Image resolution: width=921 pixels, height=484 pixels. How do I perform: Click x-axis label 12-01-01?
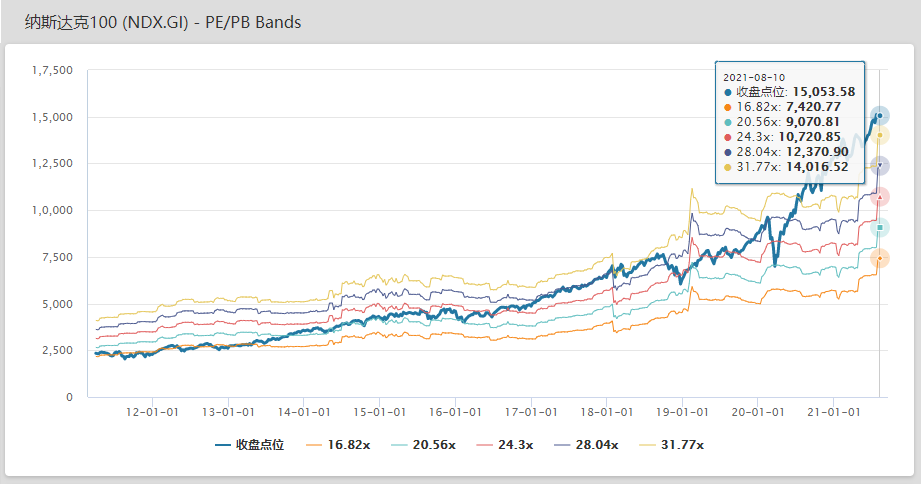(x=152, y=412)
